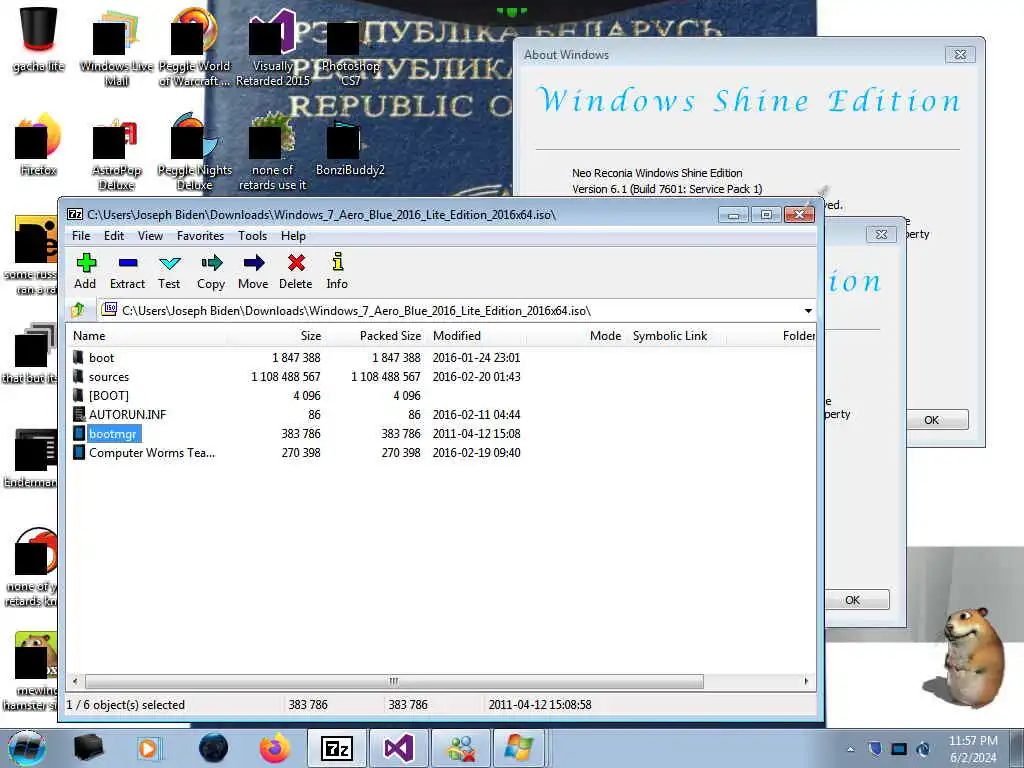Click the red Delete toolbar icon
The image size is (1024, 768).
[x=296, y=270]
